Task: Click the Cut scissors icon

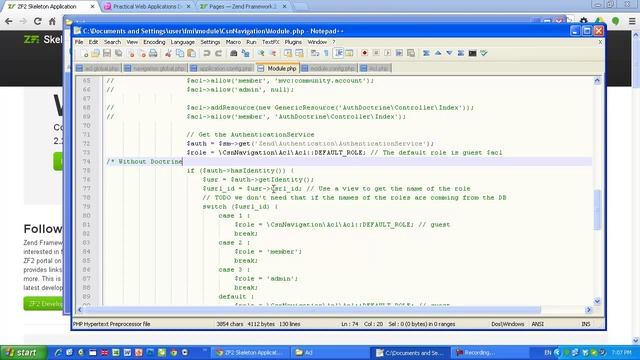Action: pyautogui.click(x=168, y=53)
